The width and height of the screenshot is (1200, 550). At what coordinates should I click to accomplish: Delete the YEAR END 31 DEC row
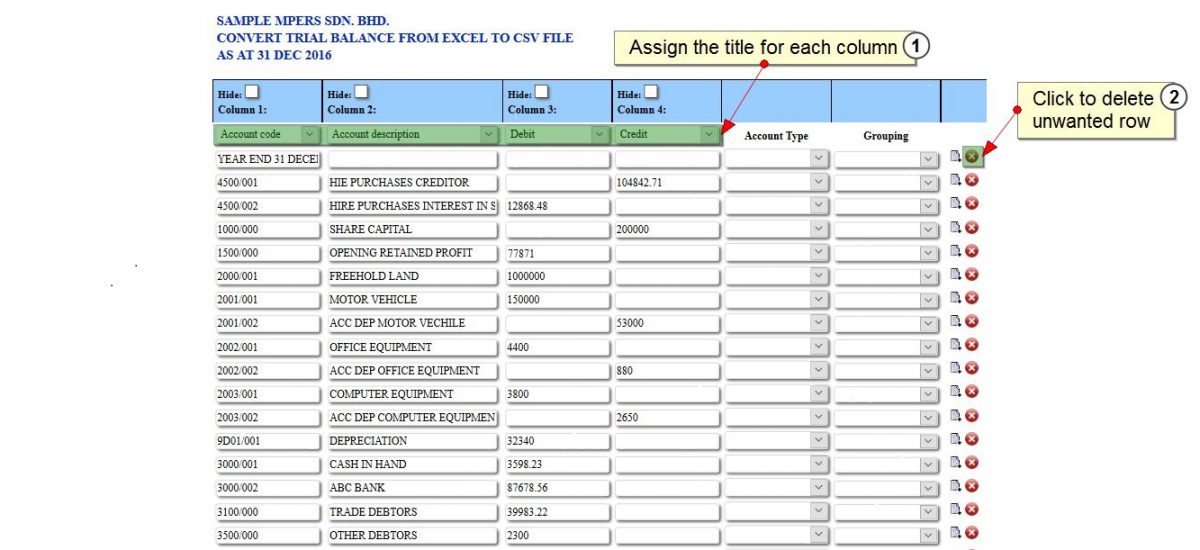(971, 157)
